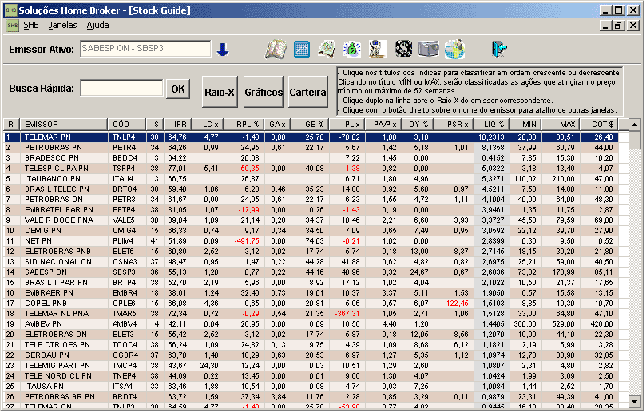Click the SHB icon in the menu bar

click(x=13, y=25)
